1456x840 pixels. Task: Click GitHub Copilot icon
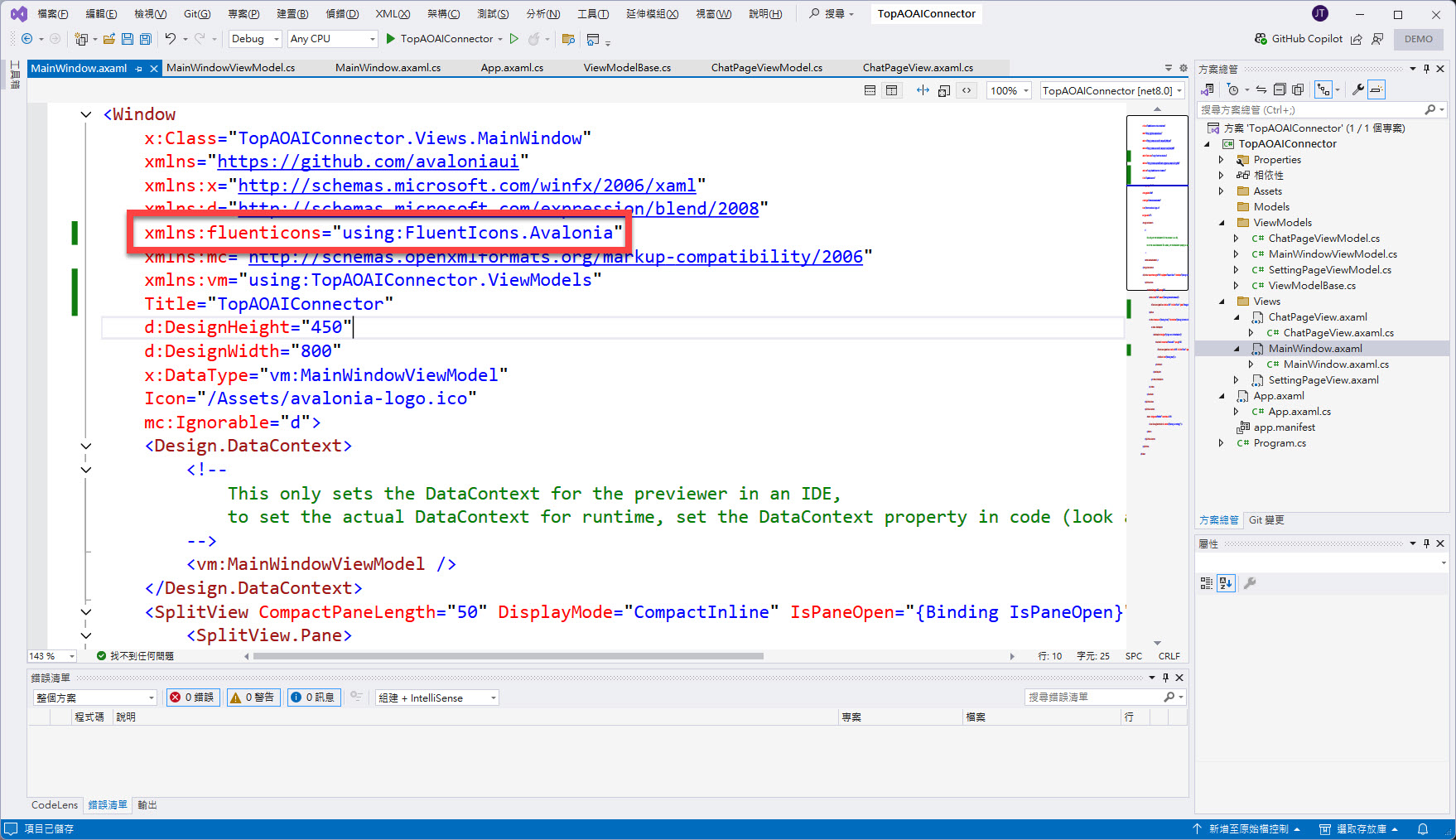[x=1261, y=39]
